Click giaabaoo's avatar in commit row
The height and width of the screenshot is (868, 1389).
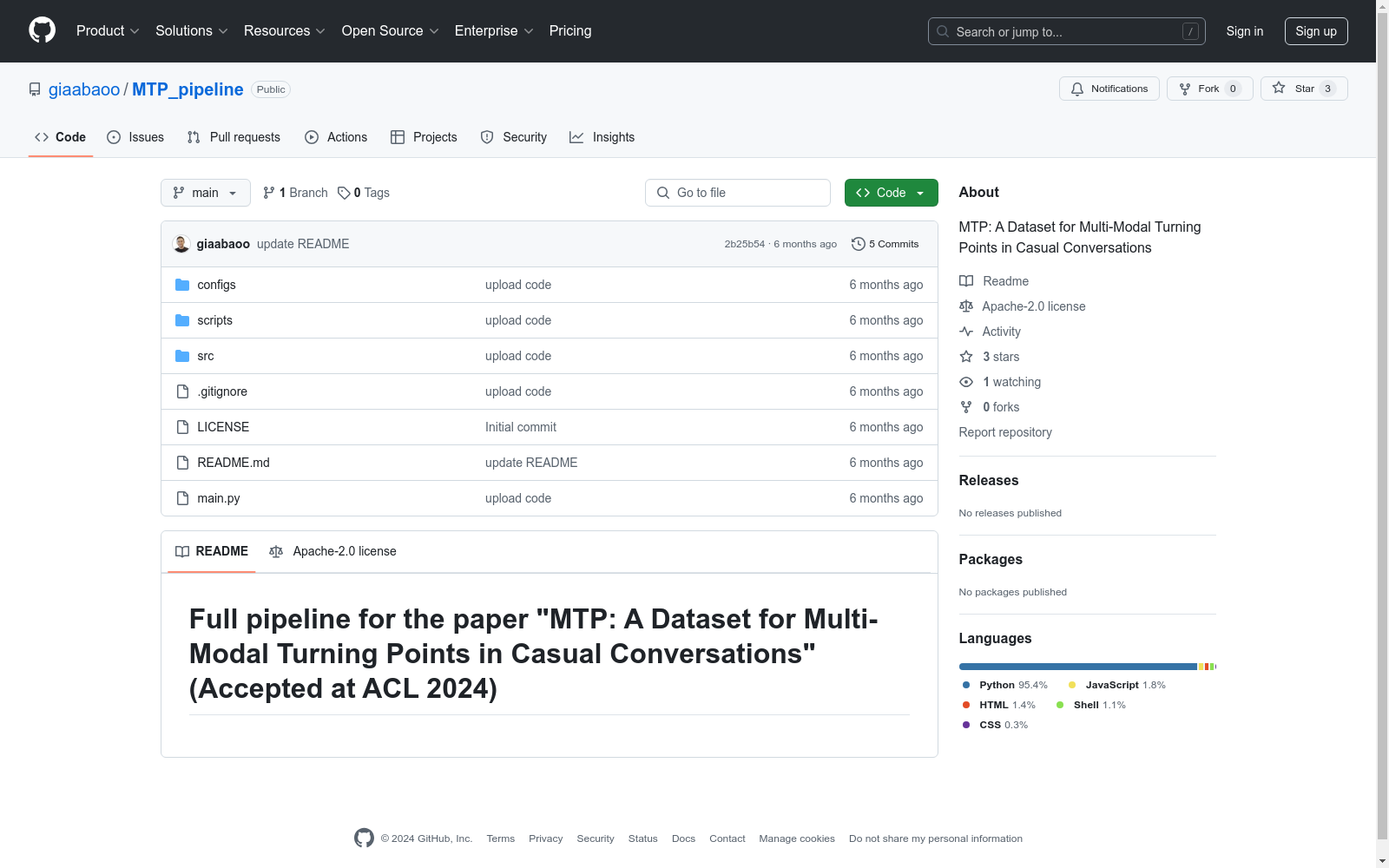[181, 244]
